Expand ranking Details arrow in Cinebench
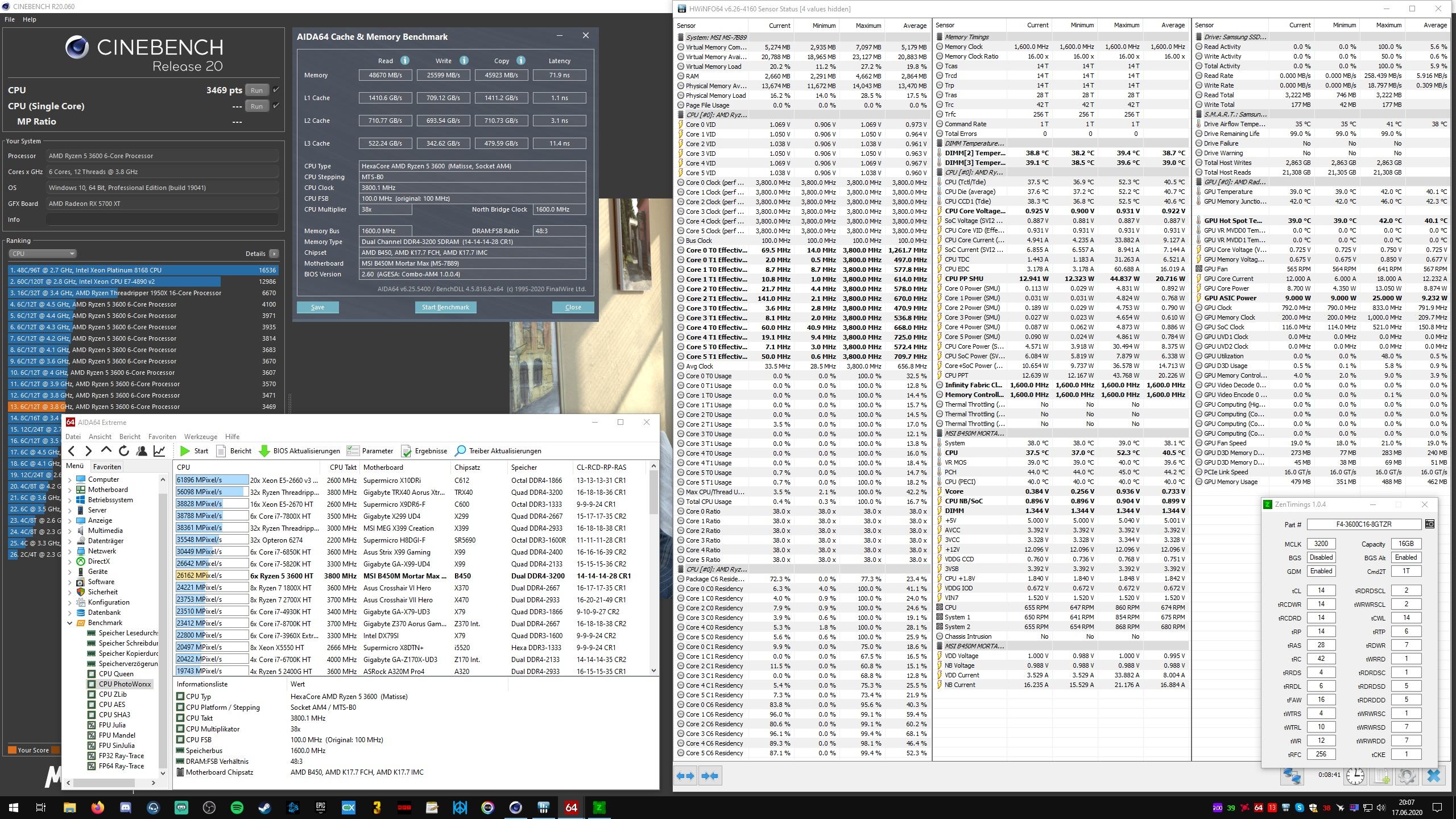Screen dimensions: 1456x819 274,254
